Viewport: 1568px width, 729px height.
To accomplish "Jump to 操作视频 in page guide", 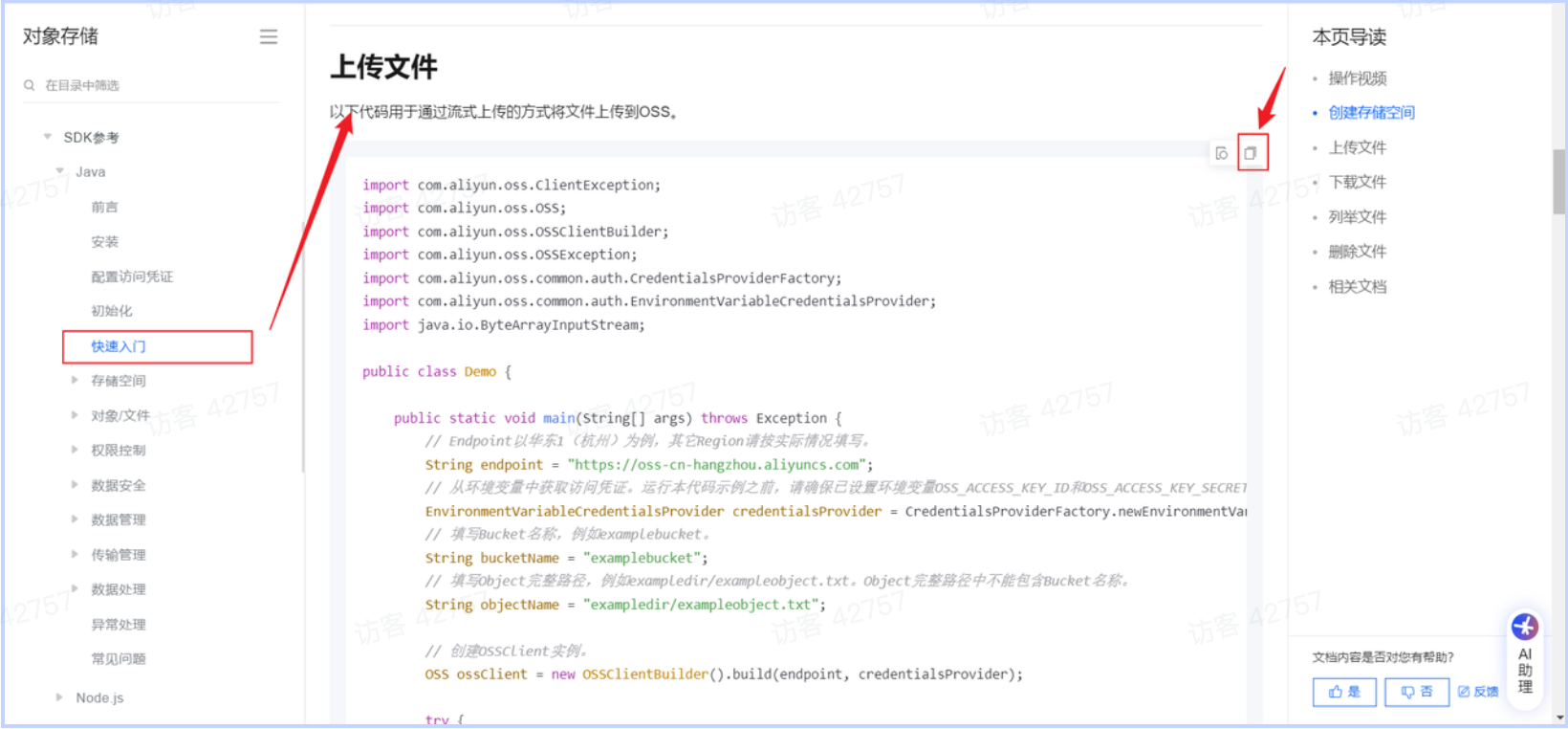I will click(1358, 78).
